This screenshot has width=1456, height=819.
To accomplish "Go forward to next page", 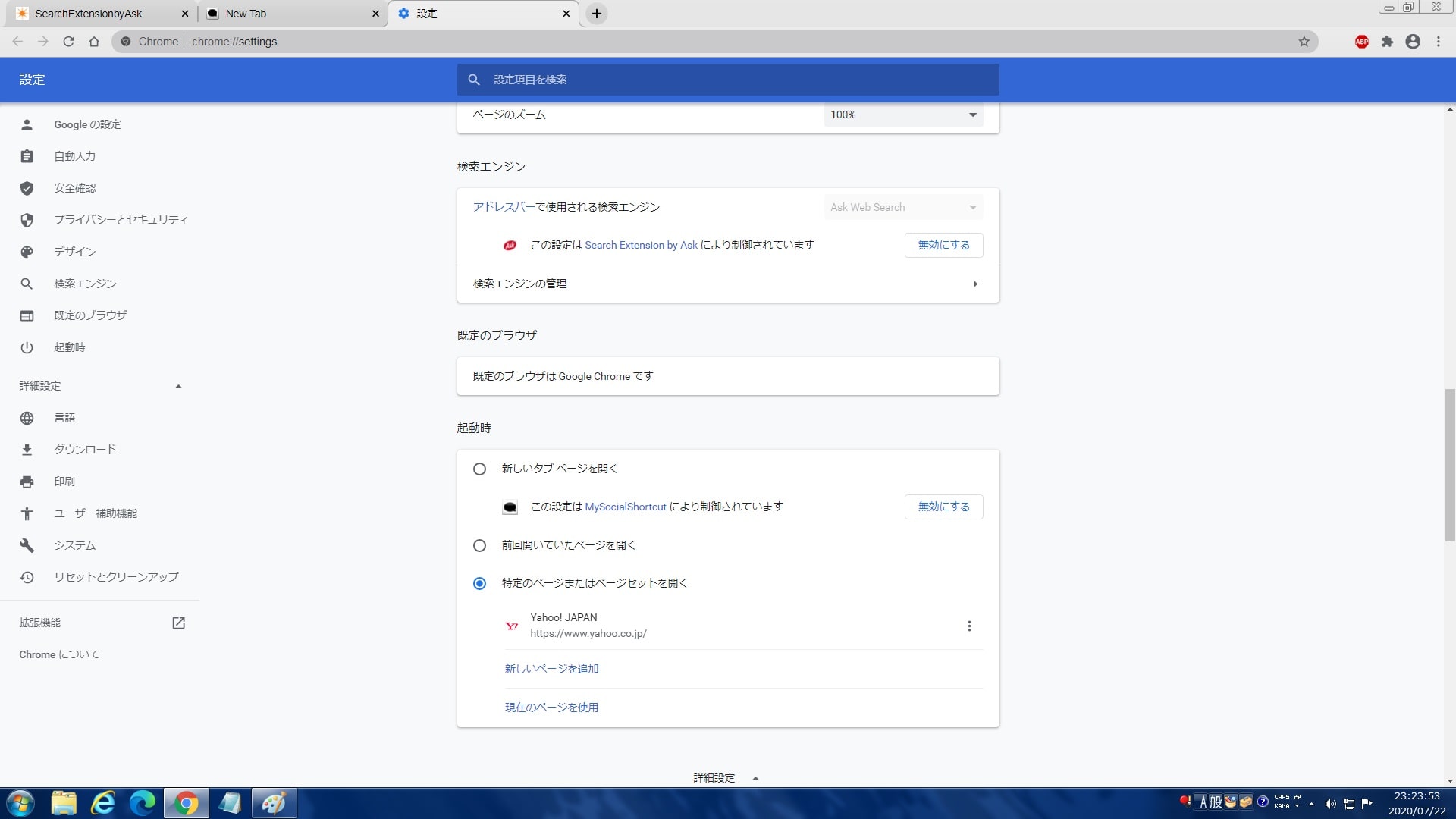I will pyautogui.click(x=43, y=42).
